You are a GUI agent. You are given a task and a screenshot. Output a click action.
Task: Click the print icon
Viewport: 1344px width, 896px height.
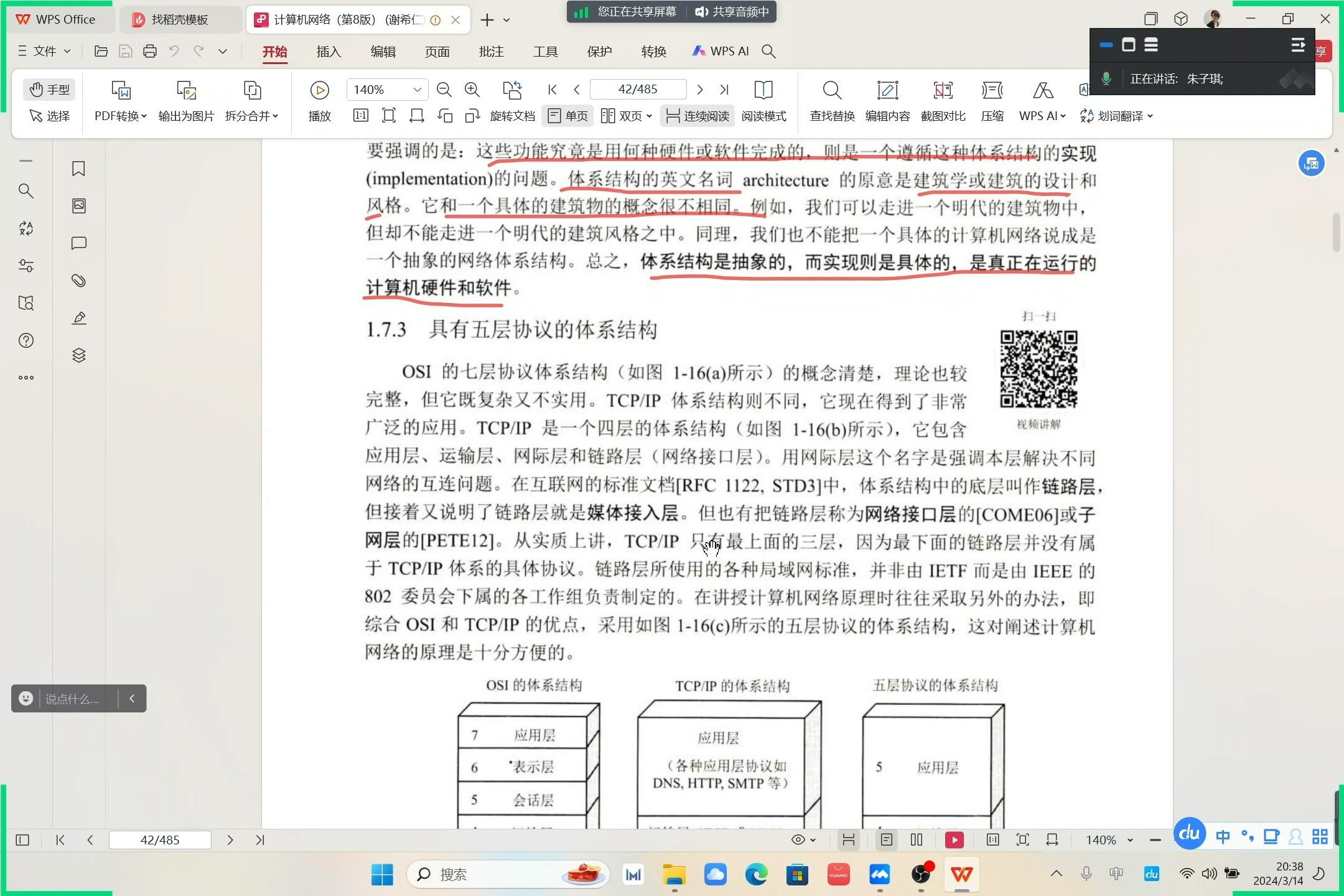[149, 52]
